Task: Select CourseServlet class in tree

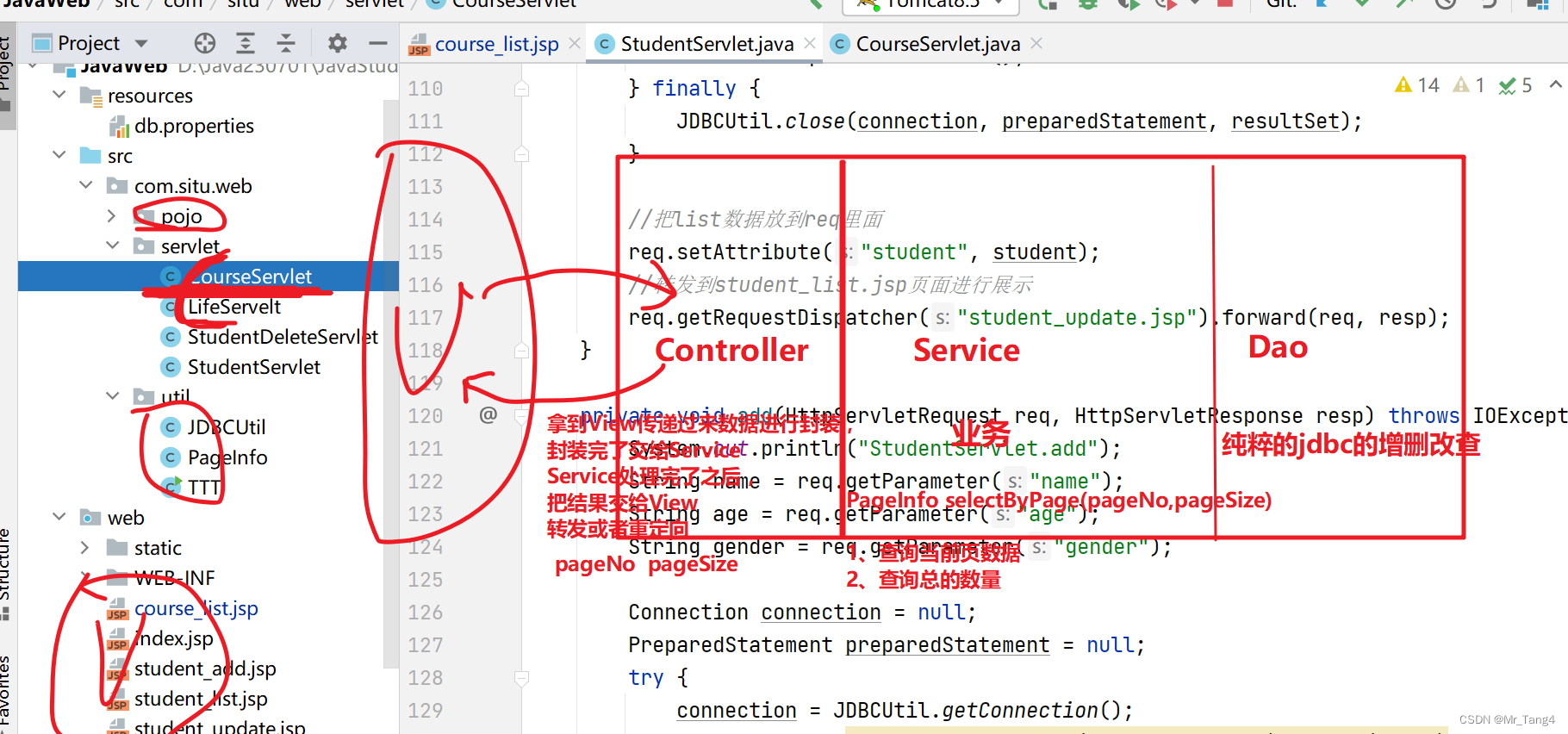Action: click(x=250, y=277)
